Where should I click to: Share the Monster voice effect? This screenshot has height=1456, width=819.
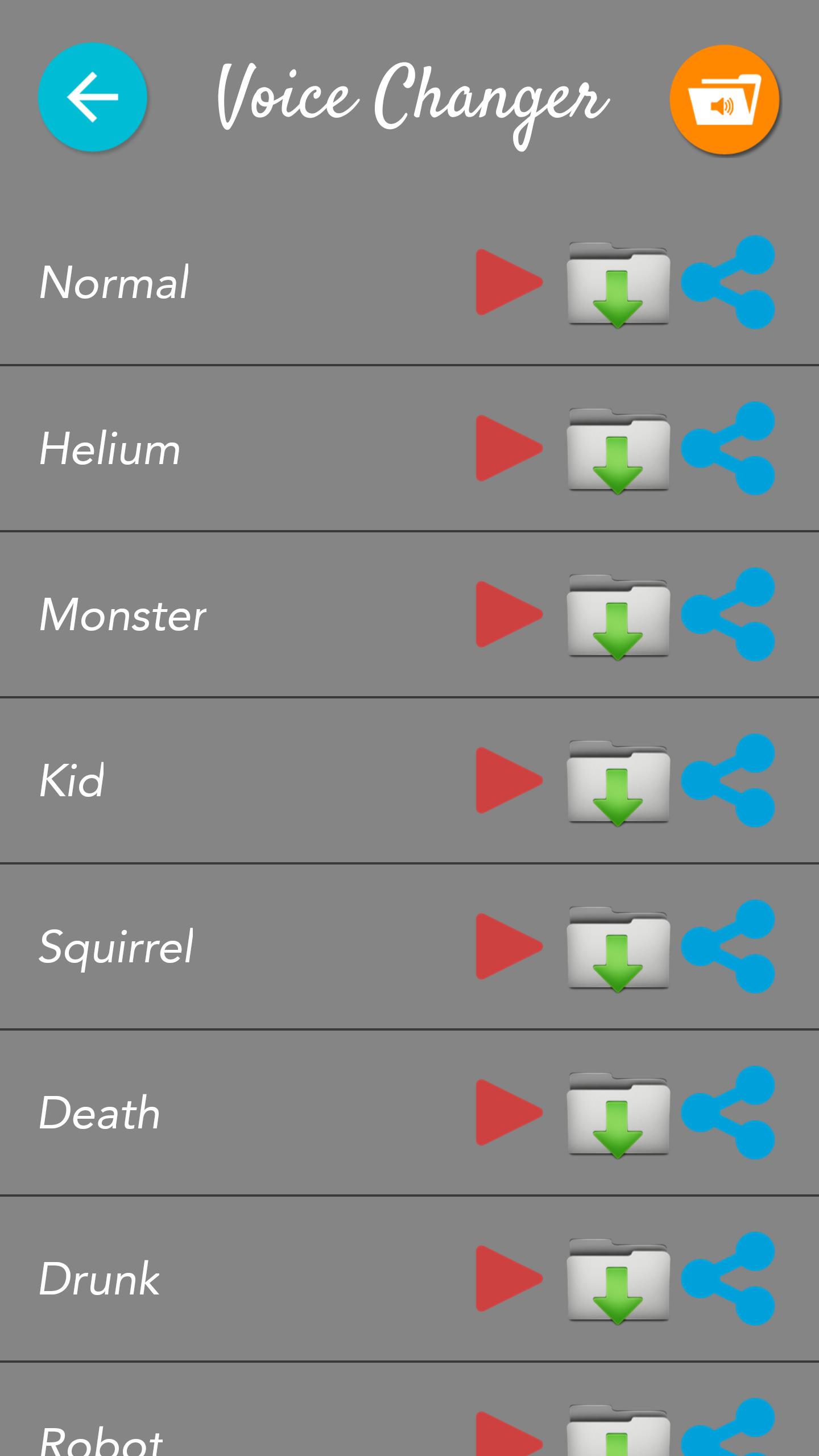729,614
